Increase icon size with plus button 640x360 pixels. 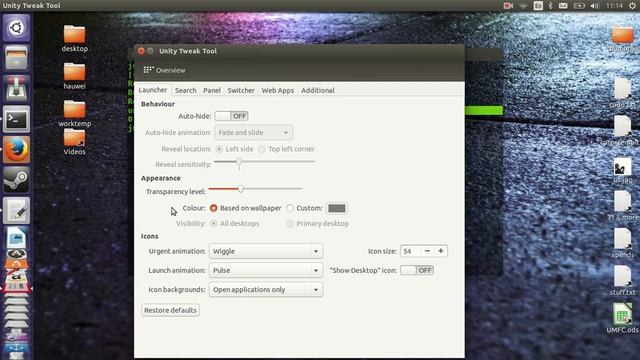pyautogui.click(x=441, y=251)
